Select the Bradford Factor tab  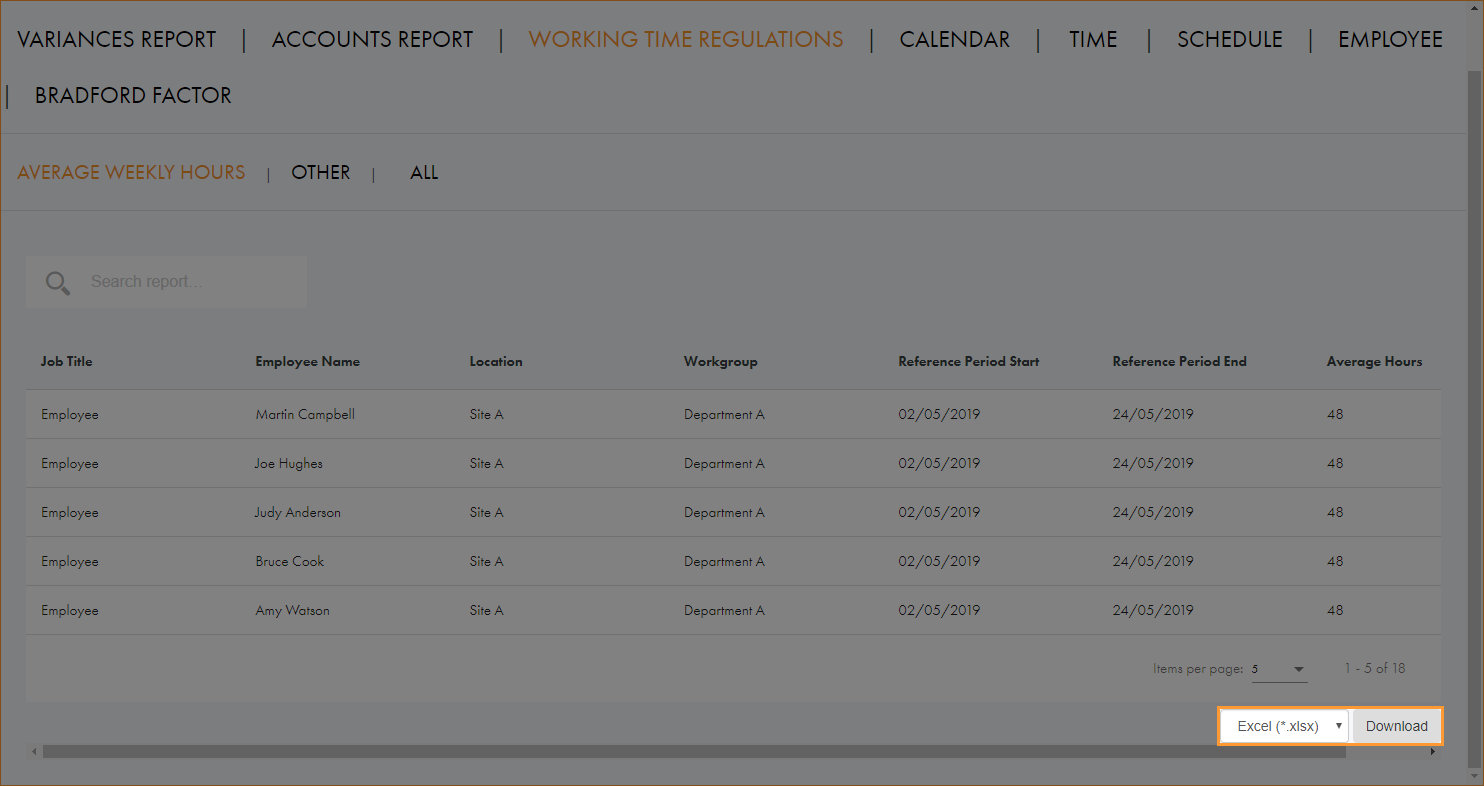click(x=133, y=96)
